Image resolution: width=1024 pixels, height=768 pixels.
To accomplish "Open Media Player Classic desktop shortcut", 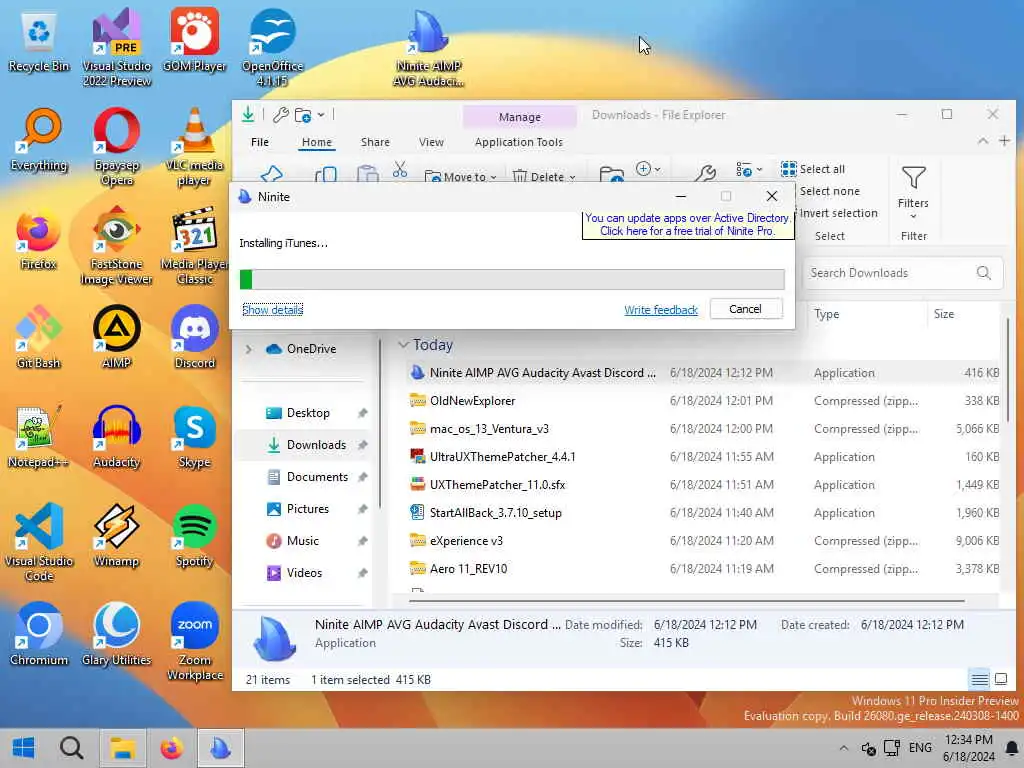I will pos(194,246).
